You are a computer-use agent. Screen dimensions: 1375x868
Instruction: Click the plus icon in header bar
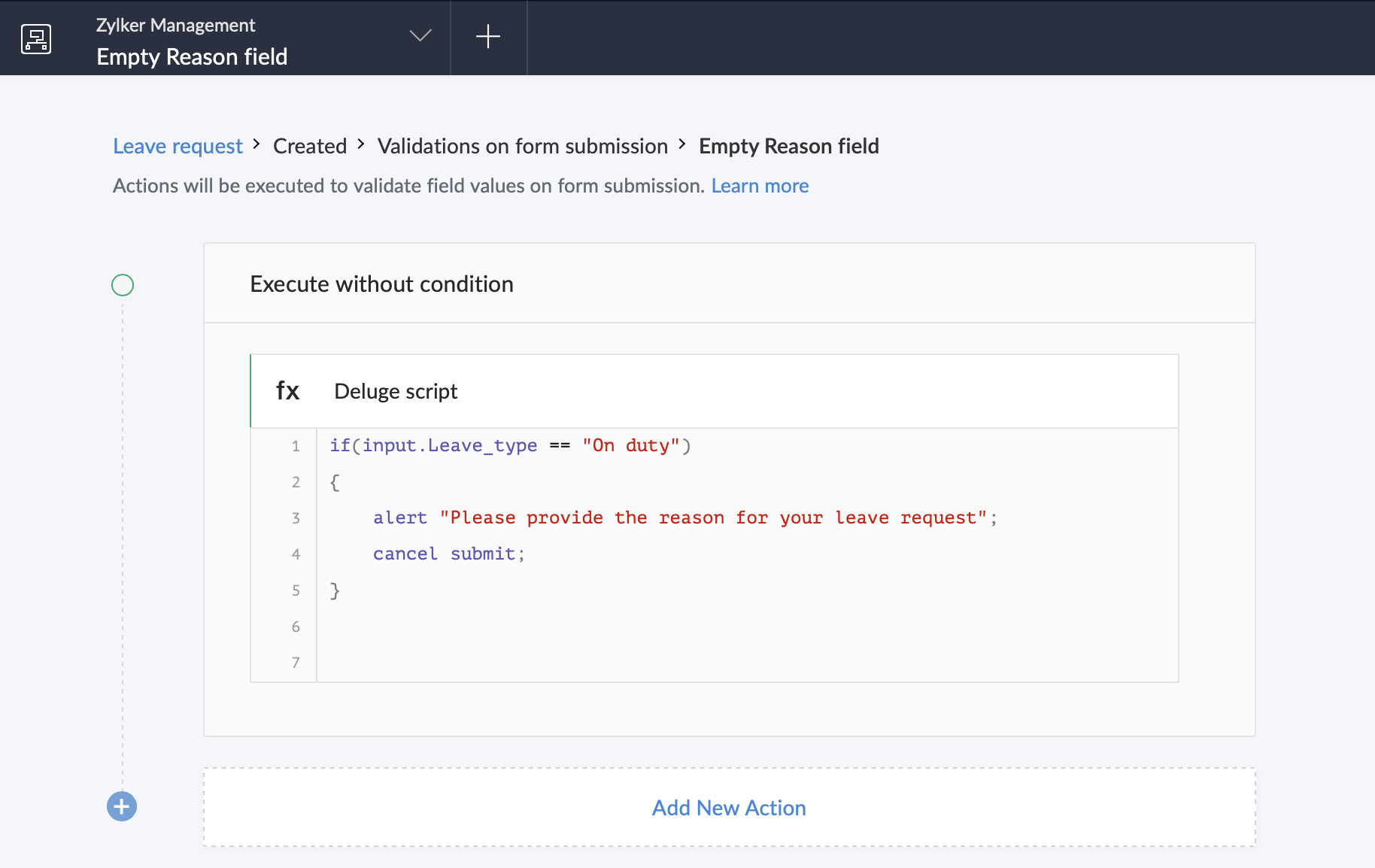pos(488,36)
